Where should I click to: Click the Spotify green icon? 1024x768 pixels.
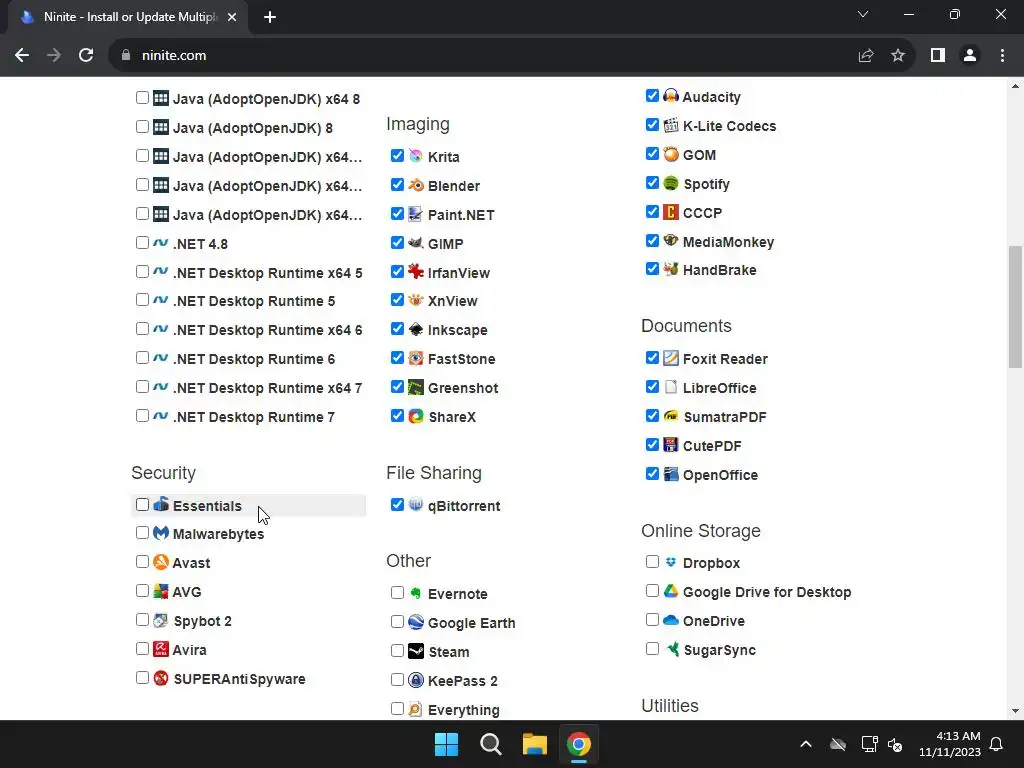pos(671,183)
